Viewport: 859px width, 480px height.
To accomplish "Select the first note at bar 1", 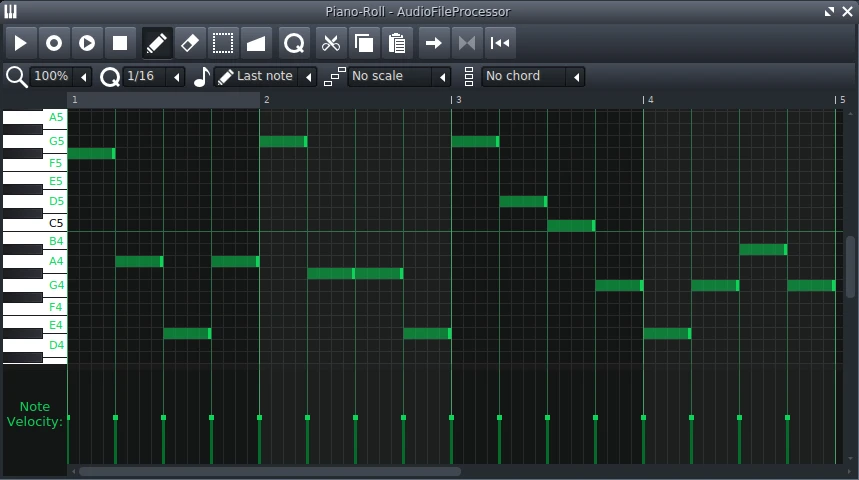I will (x=91, y=153).
